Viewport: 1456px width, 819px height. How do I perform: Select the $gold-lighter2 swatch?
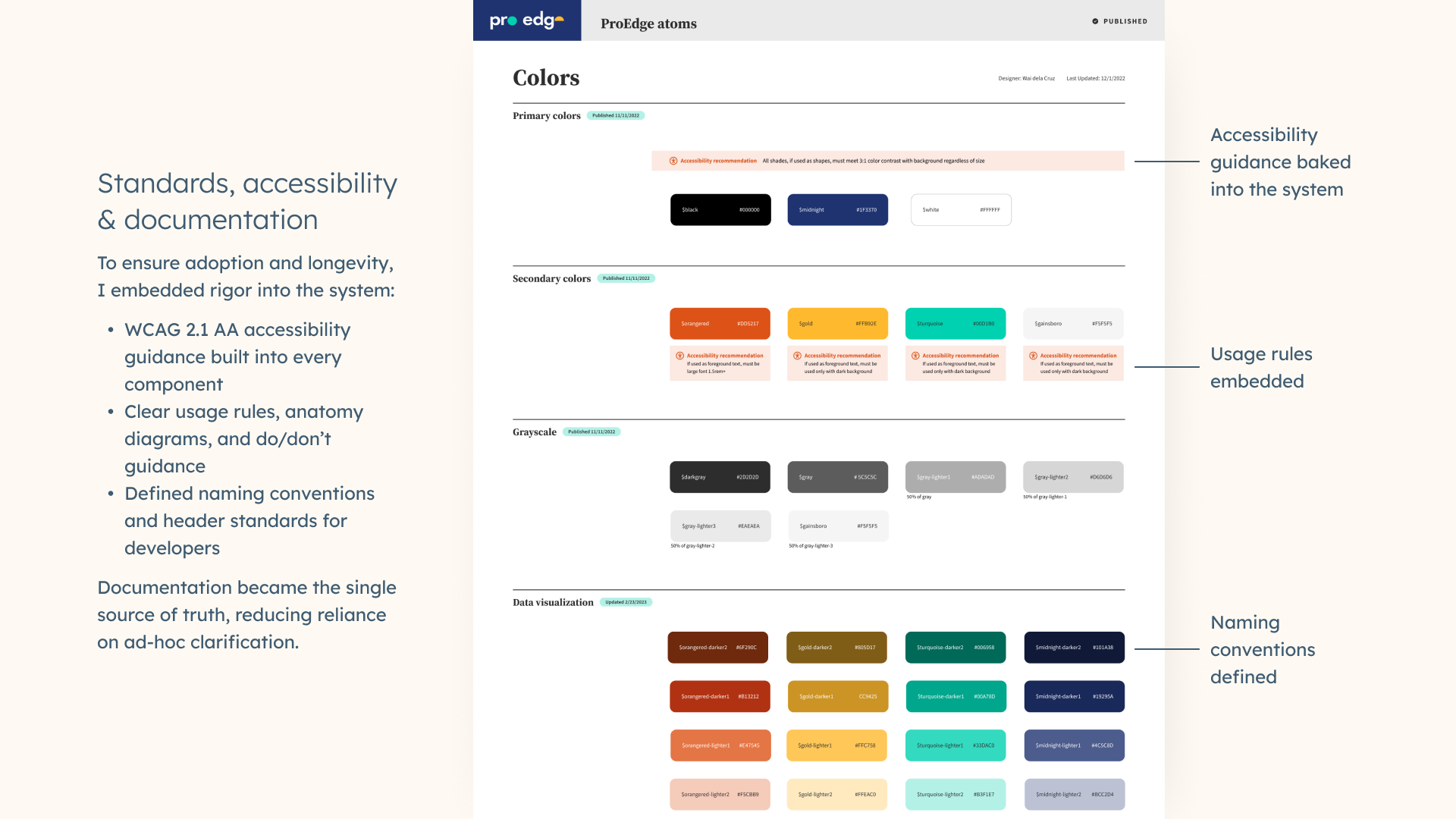click(x=836, y=794)
